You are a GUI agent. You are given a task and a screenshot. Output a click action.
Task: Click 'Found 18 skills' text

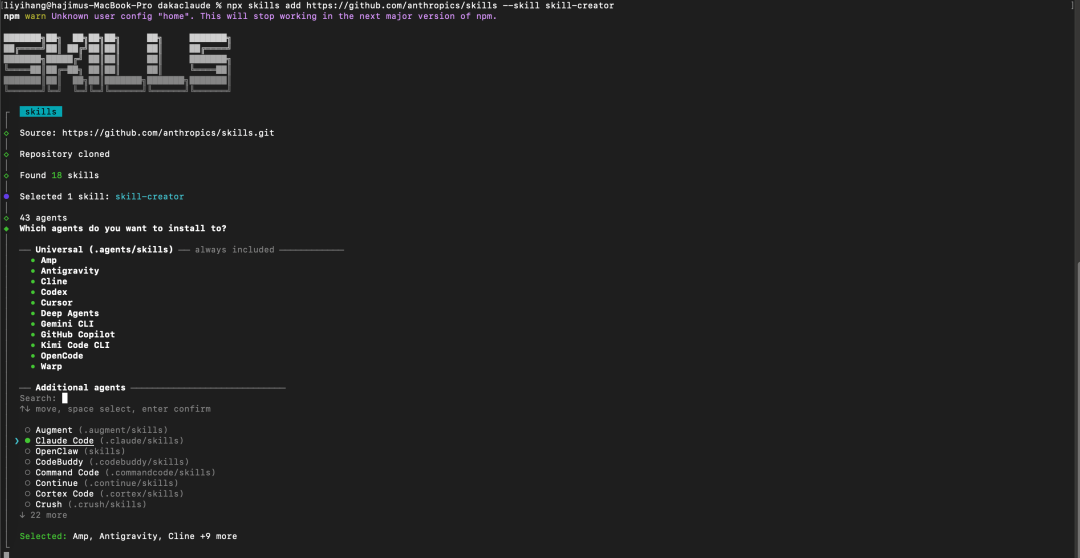pyautogui.click(x=59, y=176)
